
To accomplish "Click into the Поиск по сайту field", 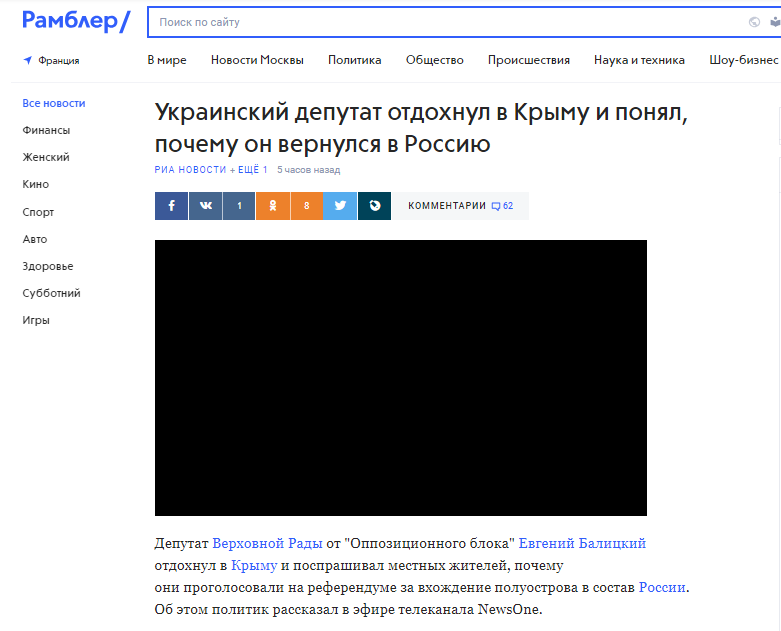I will [x=440, y=22].
